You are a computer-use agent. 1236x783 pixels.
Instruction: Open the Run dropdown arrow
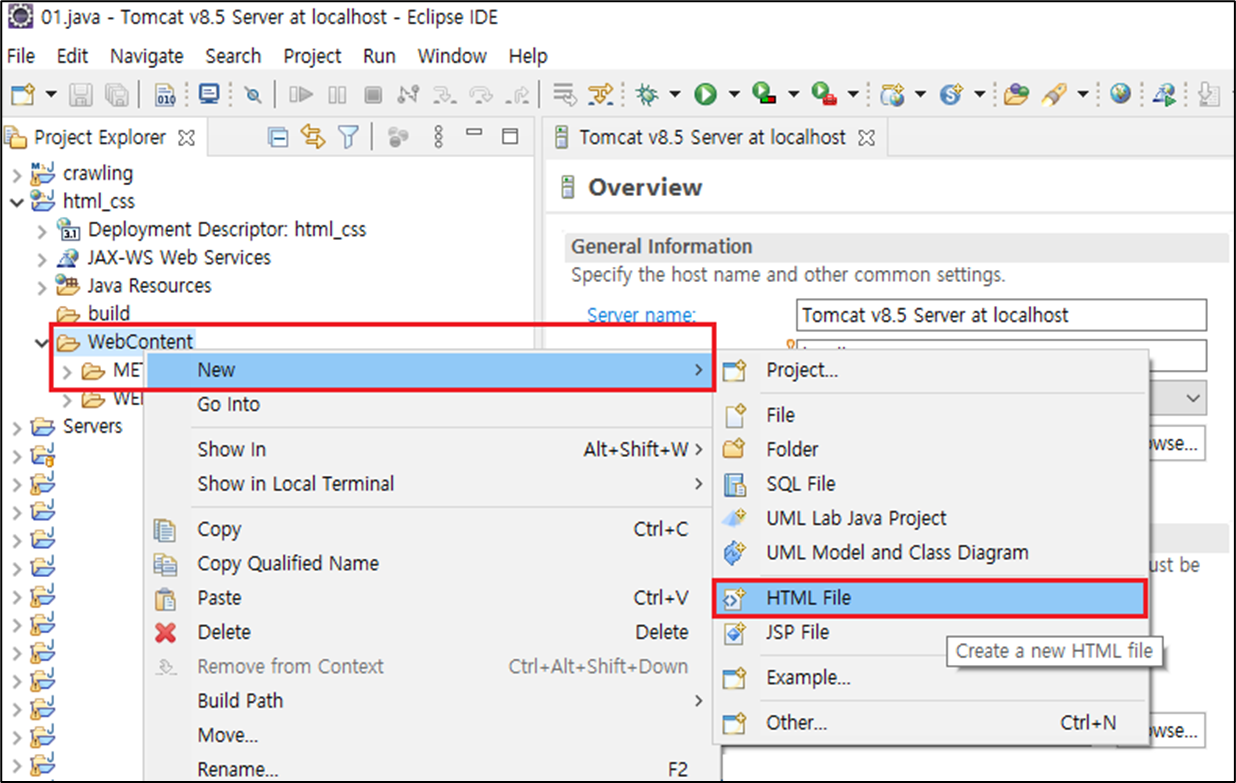point(733,95)
